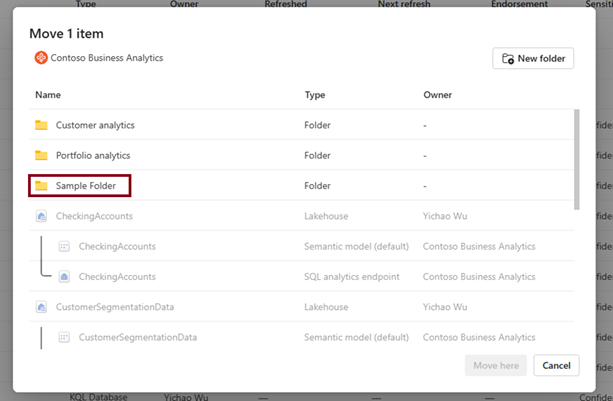Select CustomerSegmentationData Semantic model name
613x401 pixels.
pos(138,337)
